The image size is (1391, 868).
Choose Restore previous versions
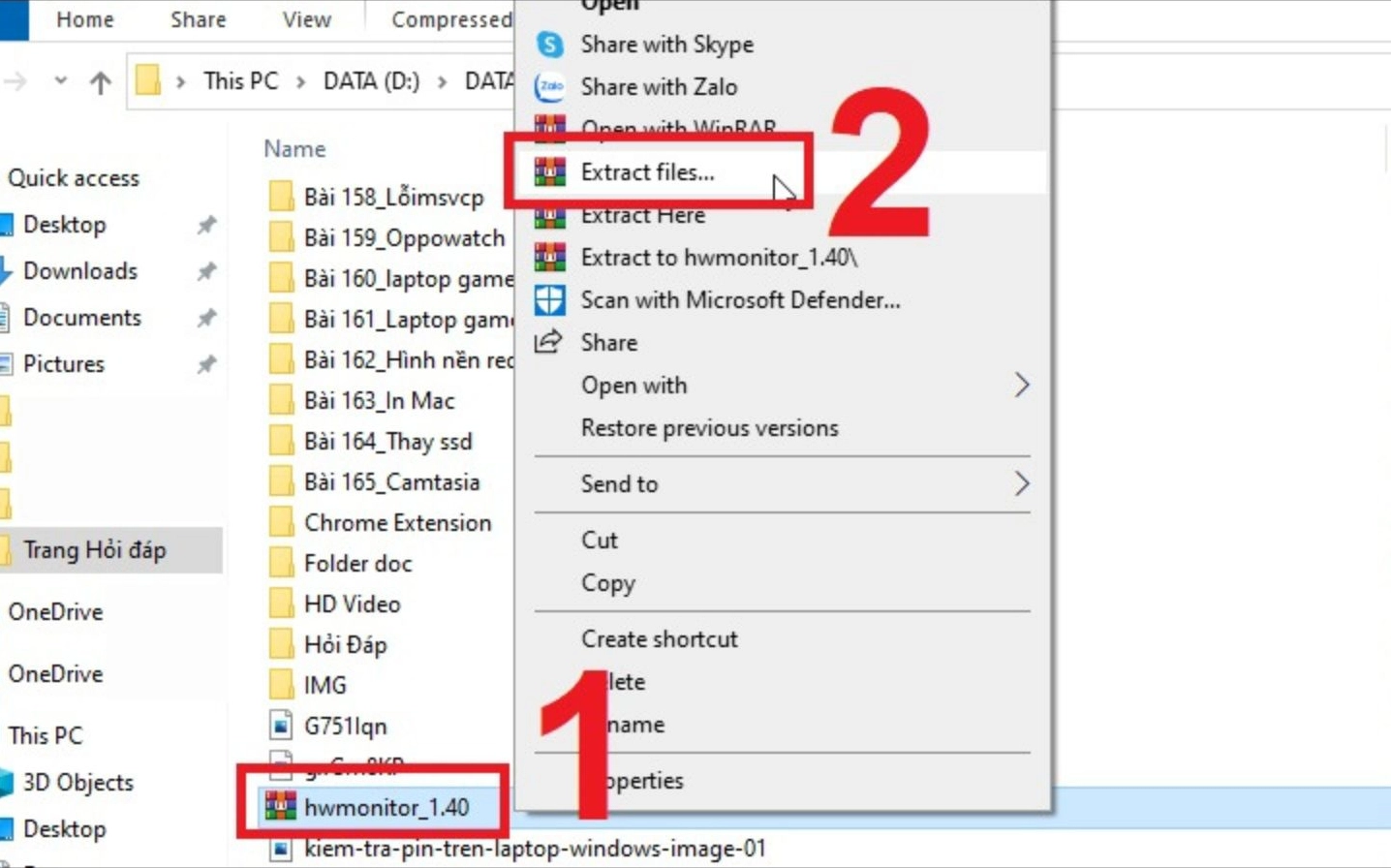click(x=709, y=428)
